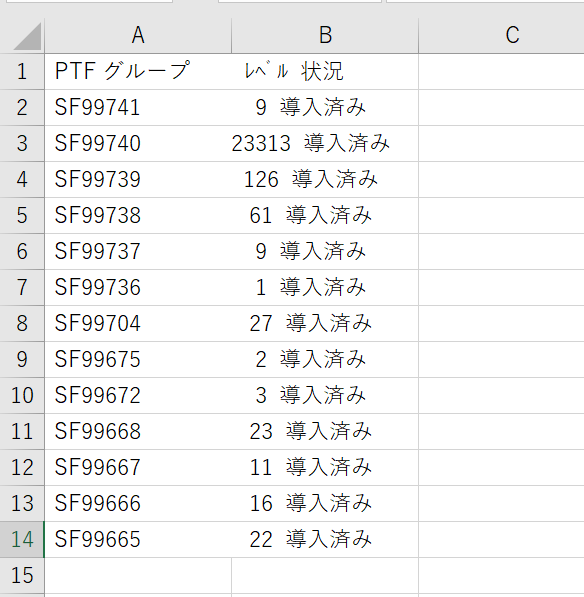Click cell showing 23313 導入済み
The height and width of the screenshot is (597, 584).
point(325,144)
